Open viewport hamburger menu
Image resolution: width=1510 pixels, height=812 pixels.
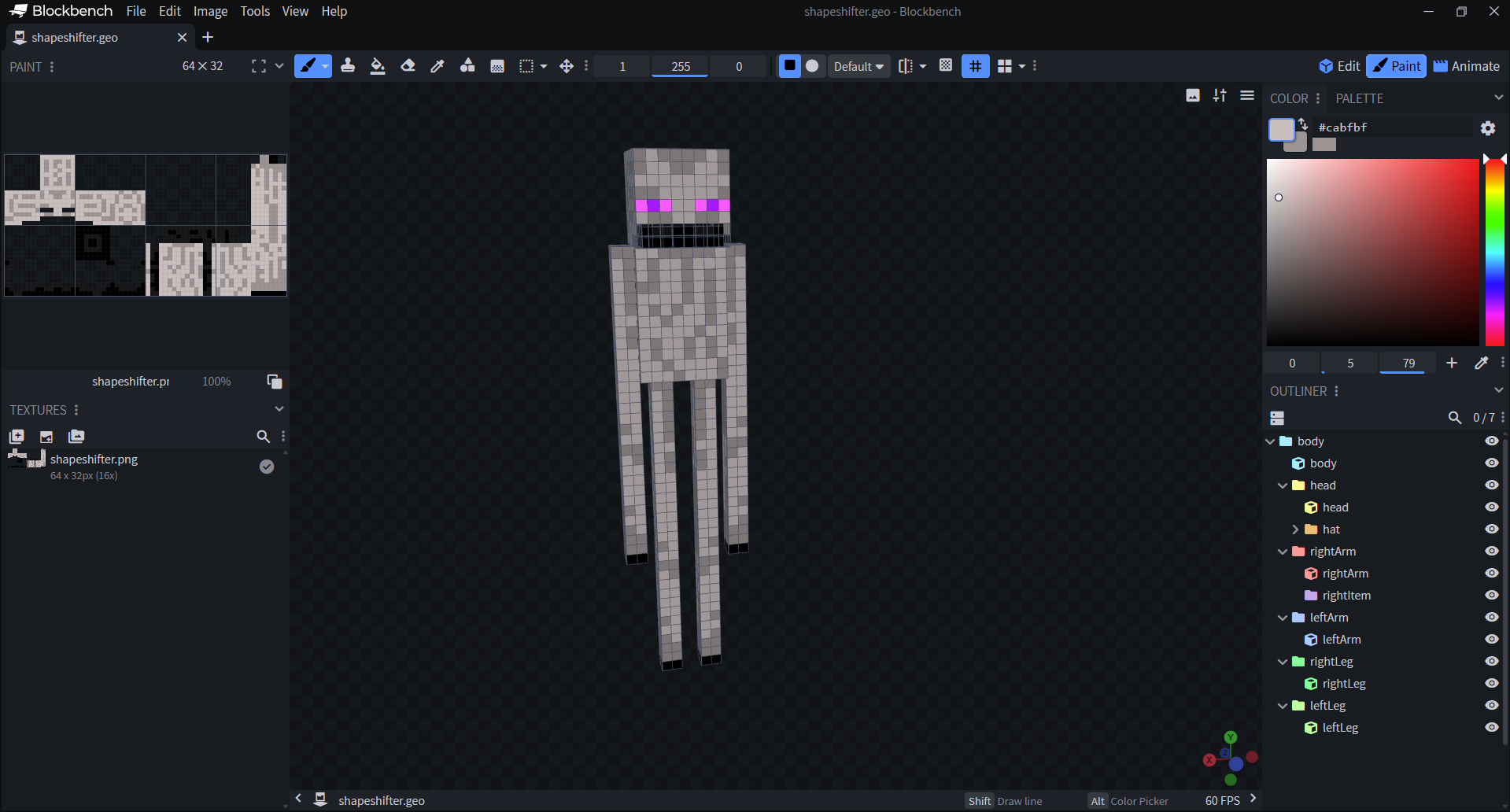(x=1247, y=95)
